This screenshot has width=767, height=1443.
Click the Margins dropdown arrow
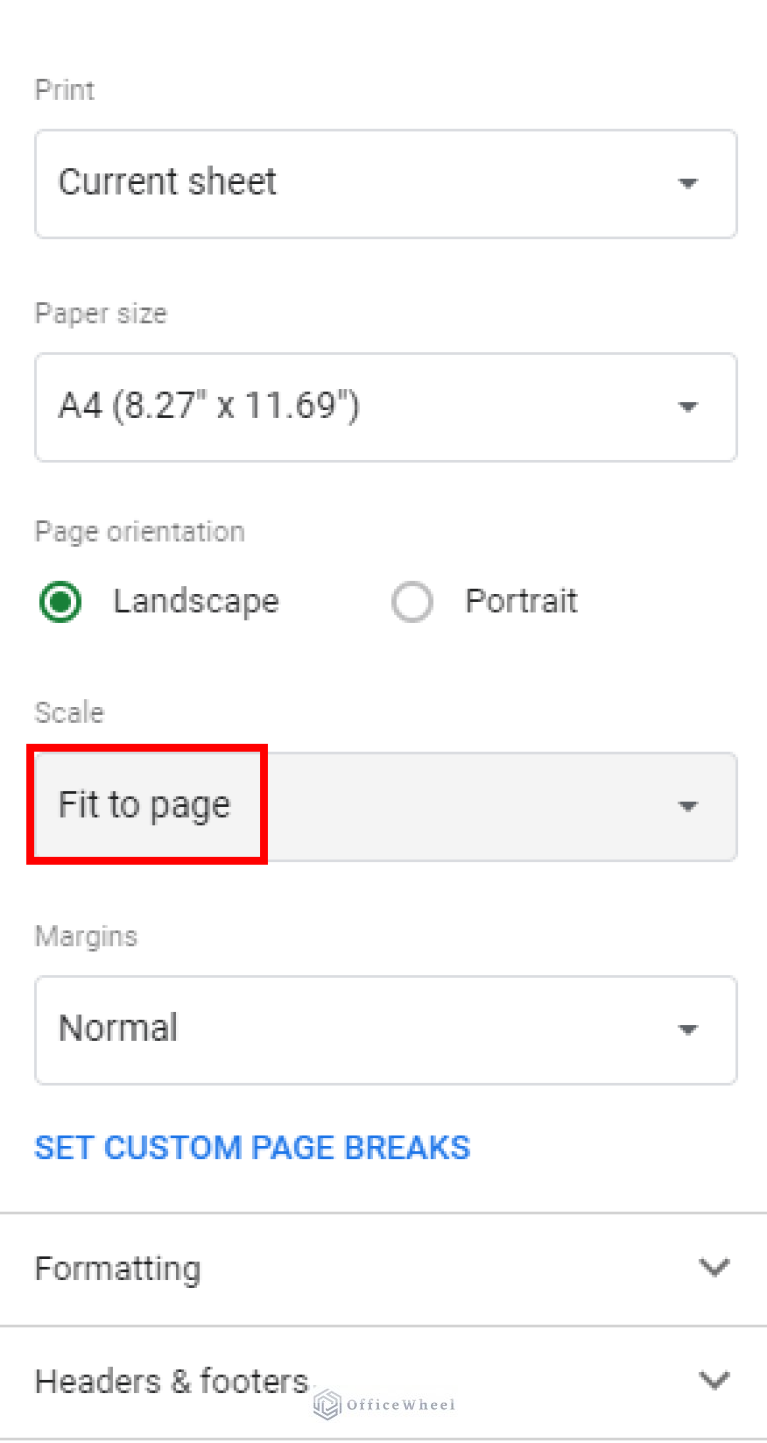687,1029
